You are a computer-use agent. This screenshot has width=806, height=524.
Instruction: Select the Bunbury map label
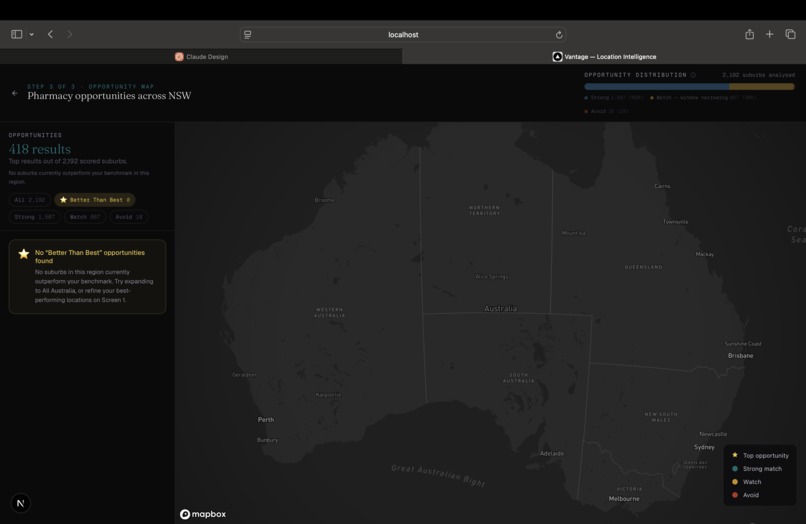coord(267,440)
